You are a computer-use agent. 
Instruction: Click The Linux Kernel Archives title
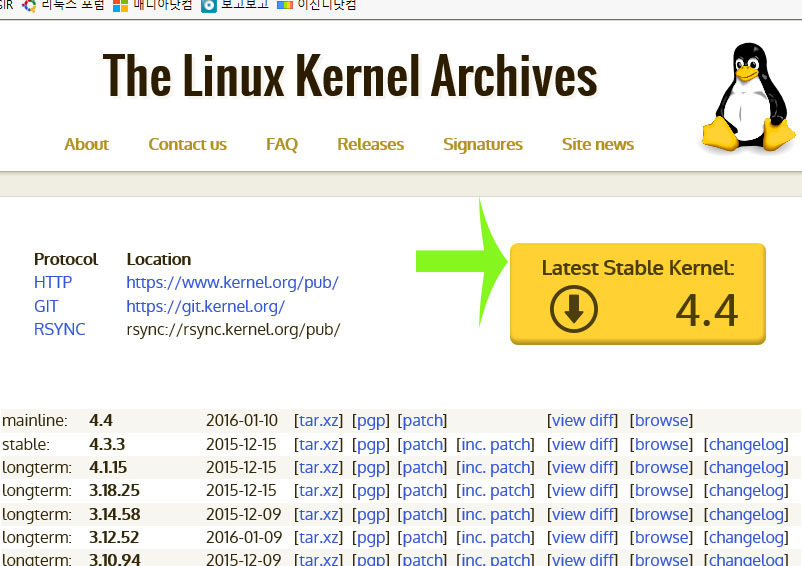tap(350, 76)
